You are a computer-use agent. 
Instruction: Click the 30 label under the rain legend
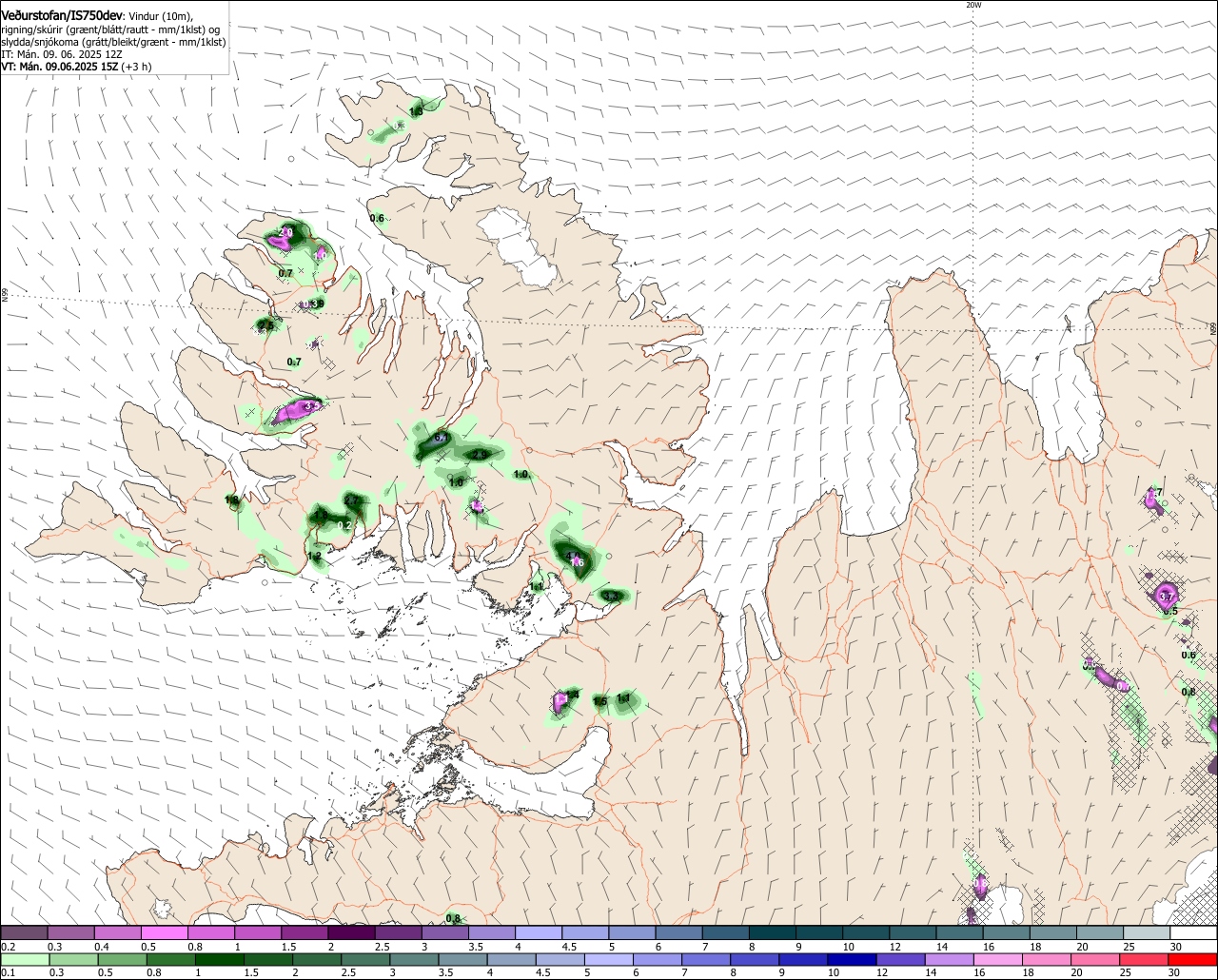(1175, 973)
